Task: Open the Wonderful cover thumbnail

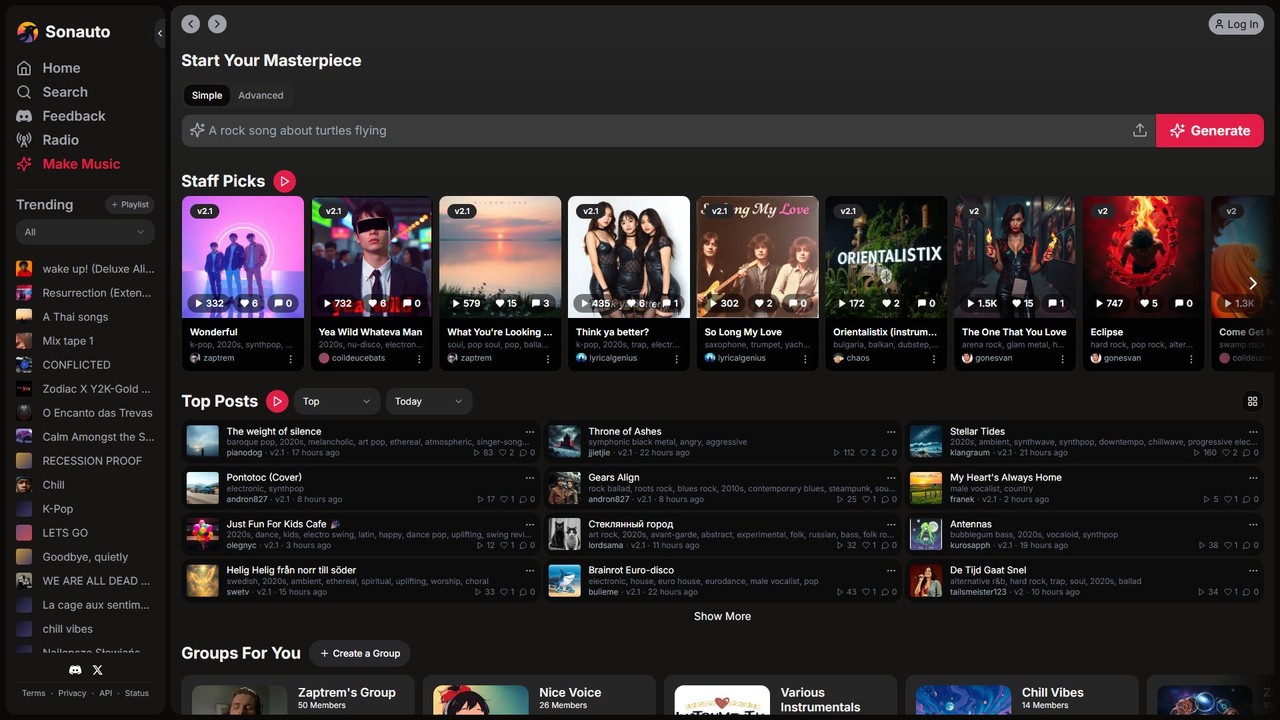Action: (x=243, y=257)
